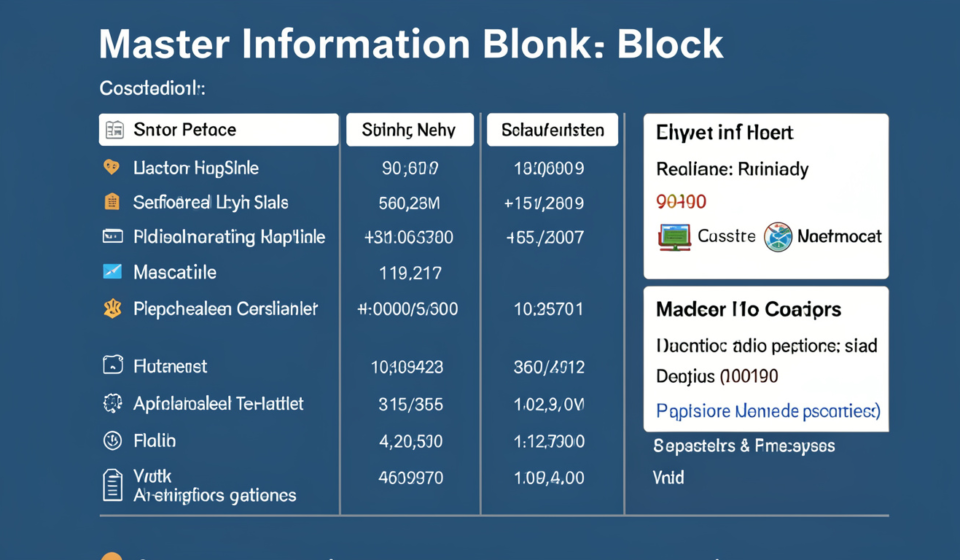
Task: Click the blue chart icon beside Mascatirle
Action: tap(112, 271)
